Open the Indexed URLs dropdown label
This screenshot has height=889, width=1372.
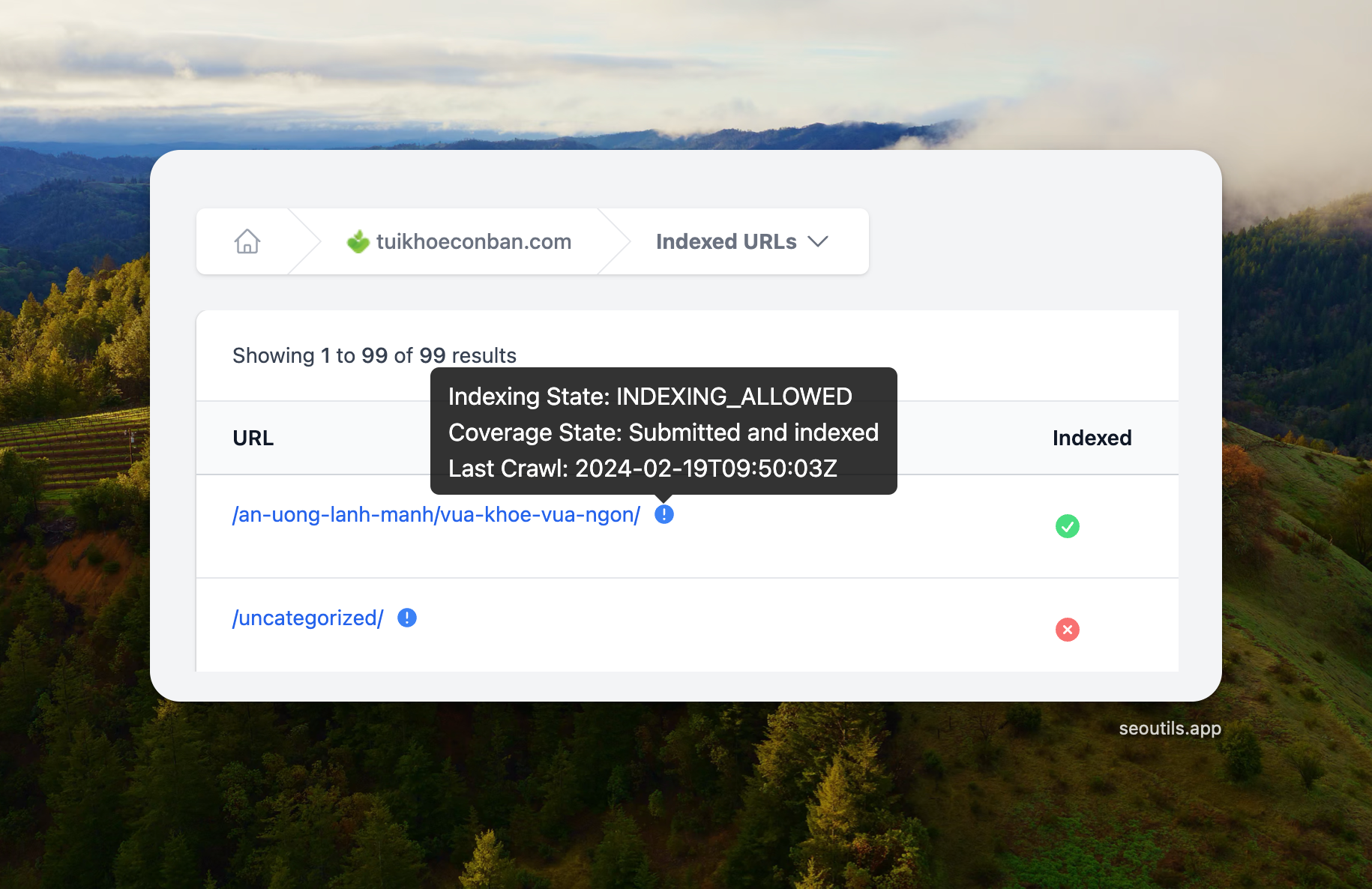726,241
